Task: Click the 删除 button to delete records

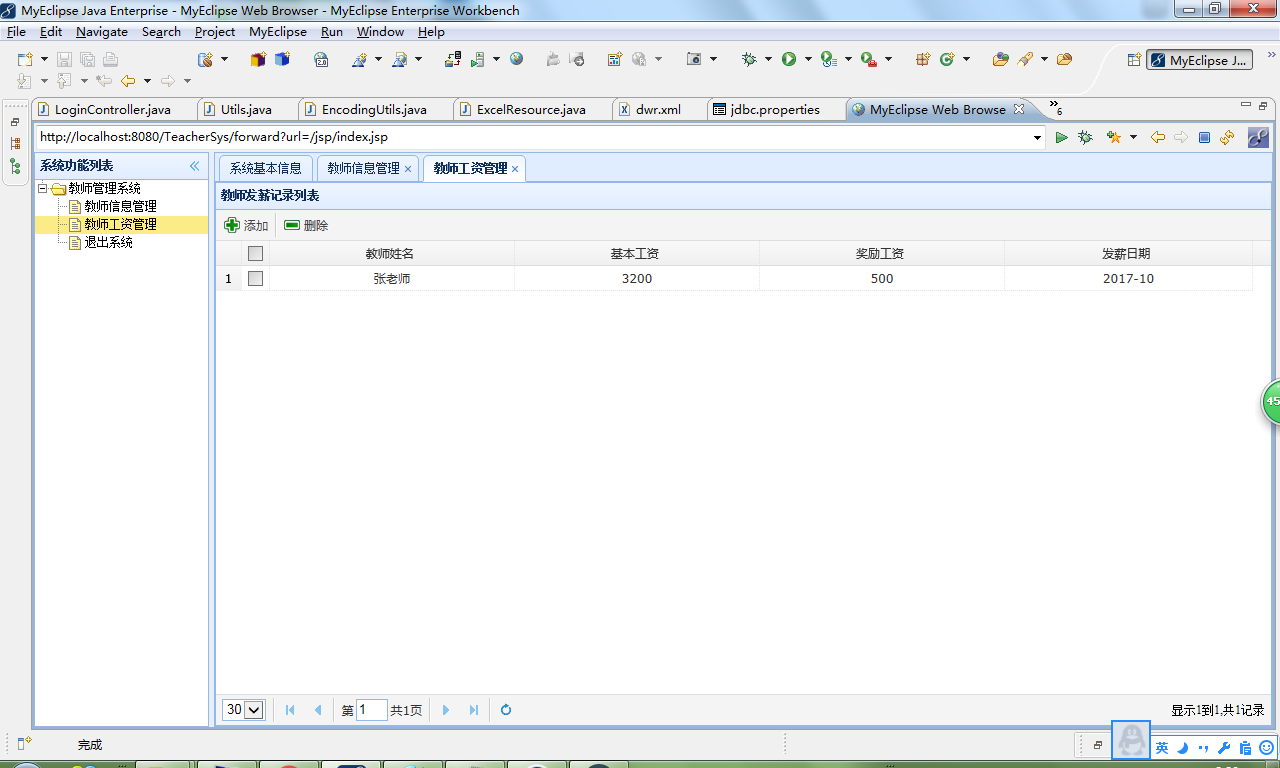Action: 305,225
